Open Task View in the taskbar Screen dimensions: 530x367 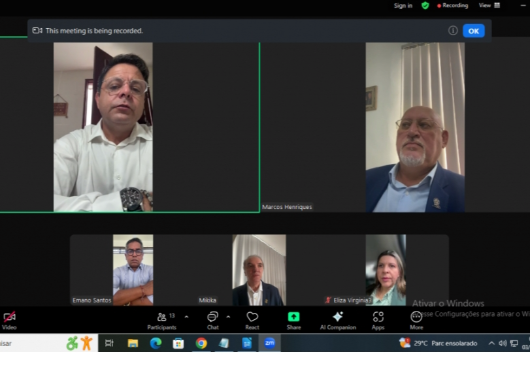click(x=109, y=343)
